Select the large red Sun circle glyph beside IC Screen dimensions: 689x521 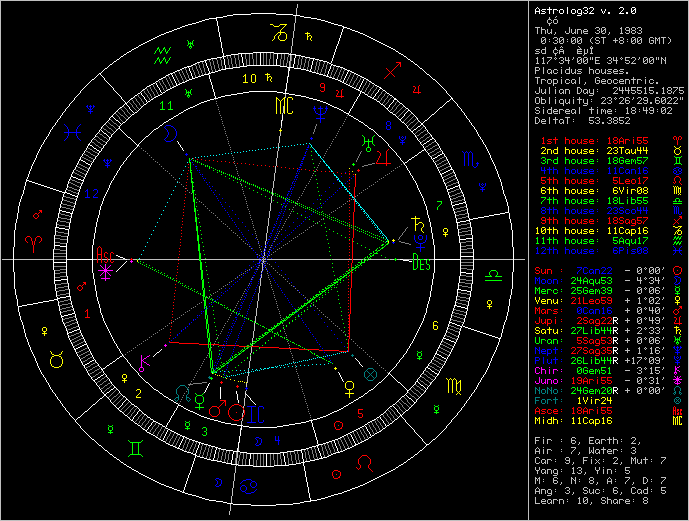point(236,413)
